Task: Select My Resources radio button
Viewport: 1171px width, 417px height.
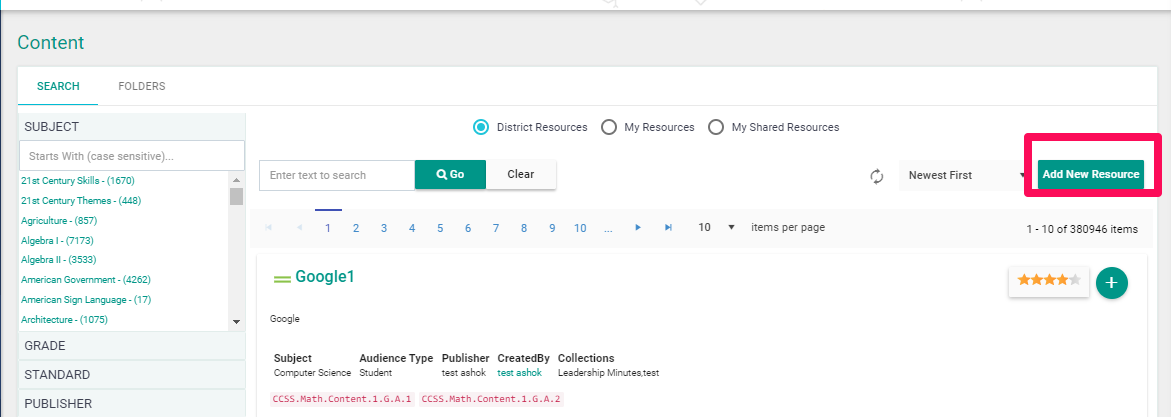Action: [609, 127]
